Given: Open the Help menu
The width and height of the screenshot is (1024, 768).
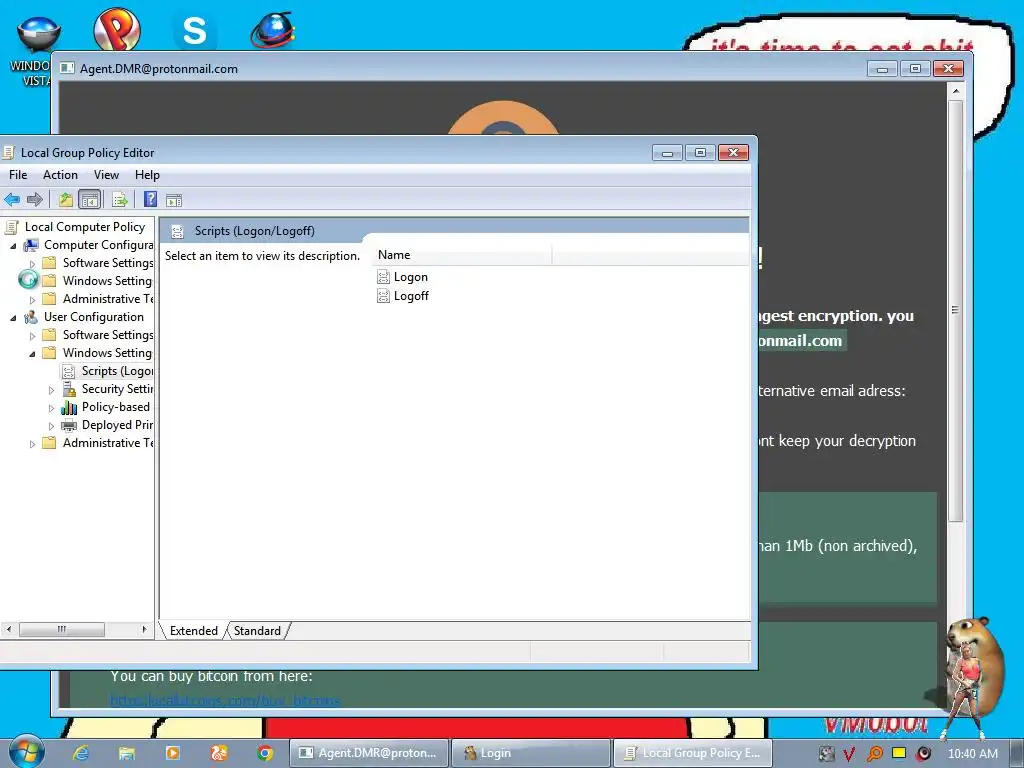Looking at the screenshot, I should [147, 175].
